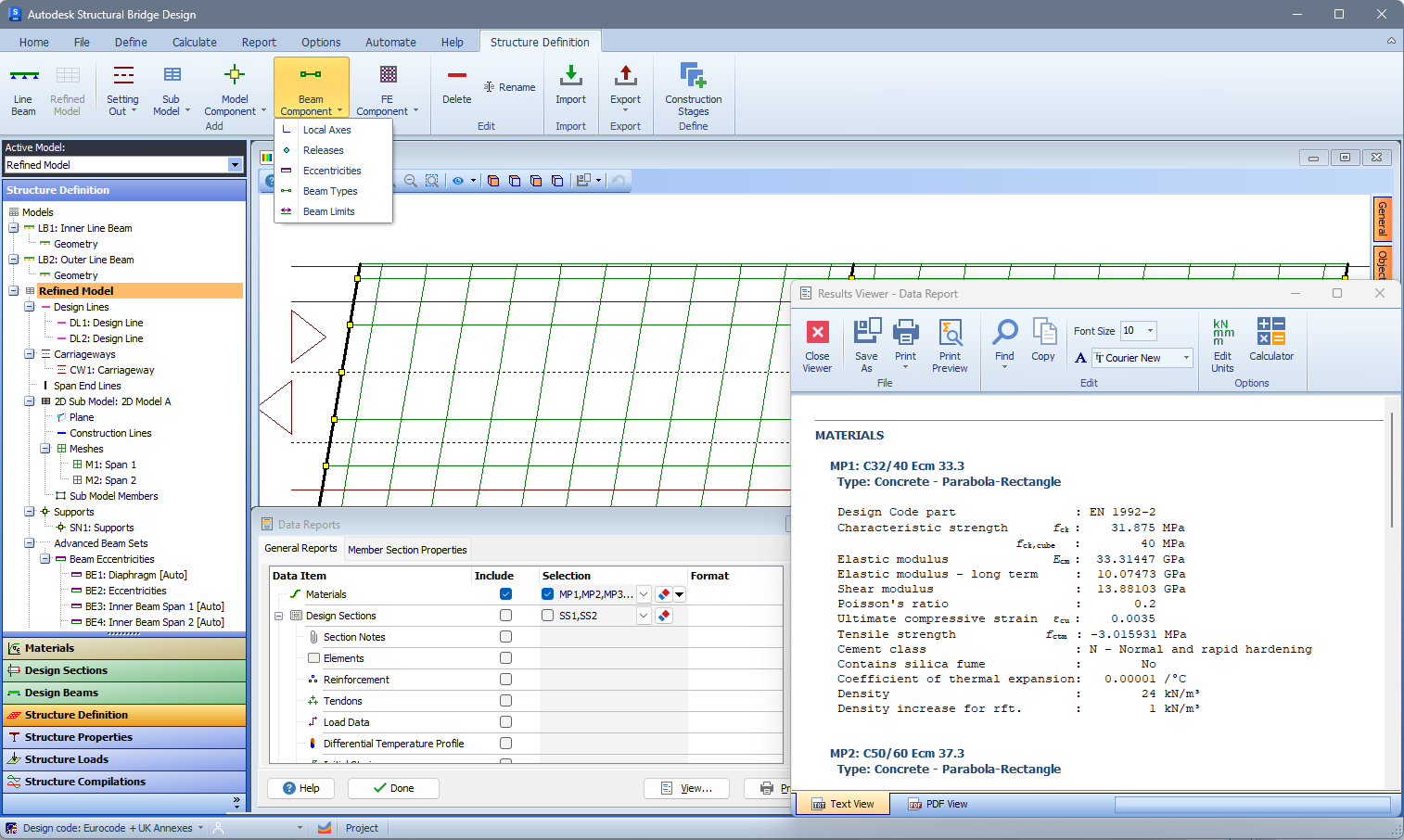Screen dimensions: 1404x840
Task: Click Save As in Results Viewer
Action: pos(866,345)
